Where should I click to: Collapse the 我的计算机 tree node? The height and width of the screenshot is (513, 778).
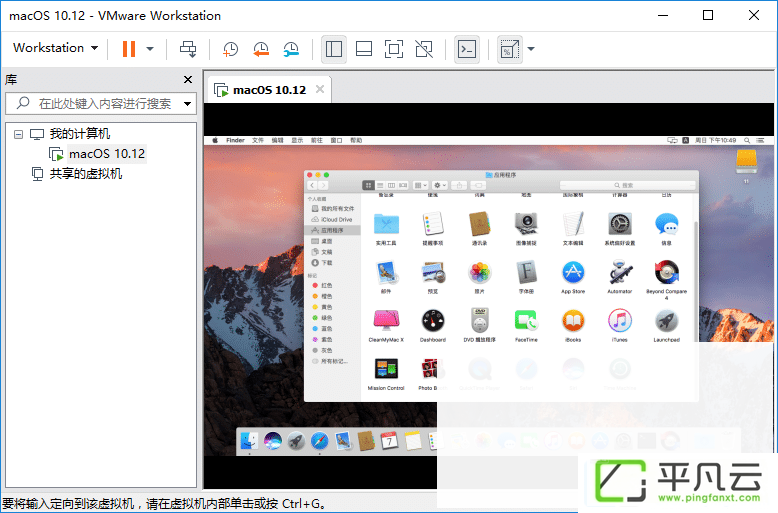click(18, 134)
